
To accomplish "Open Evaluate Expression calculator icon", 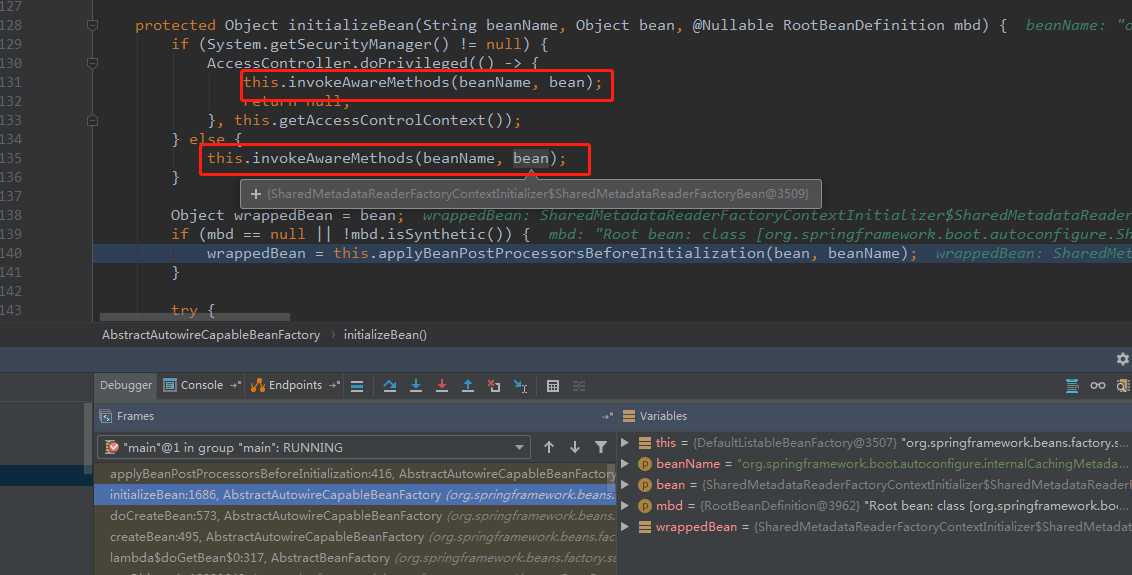I will pyautogui.click(x=553, y=386).
